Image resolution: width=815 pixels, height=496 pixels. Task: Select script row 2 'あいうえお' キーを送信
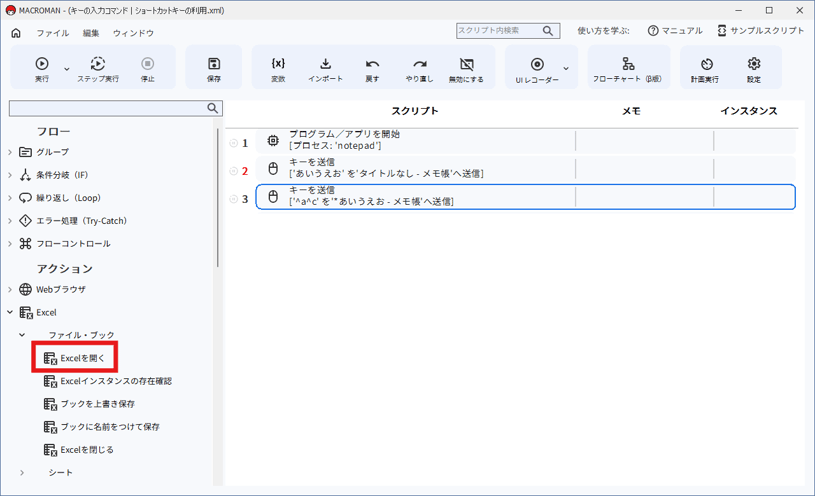[525, 168]
